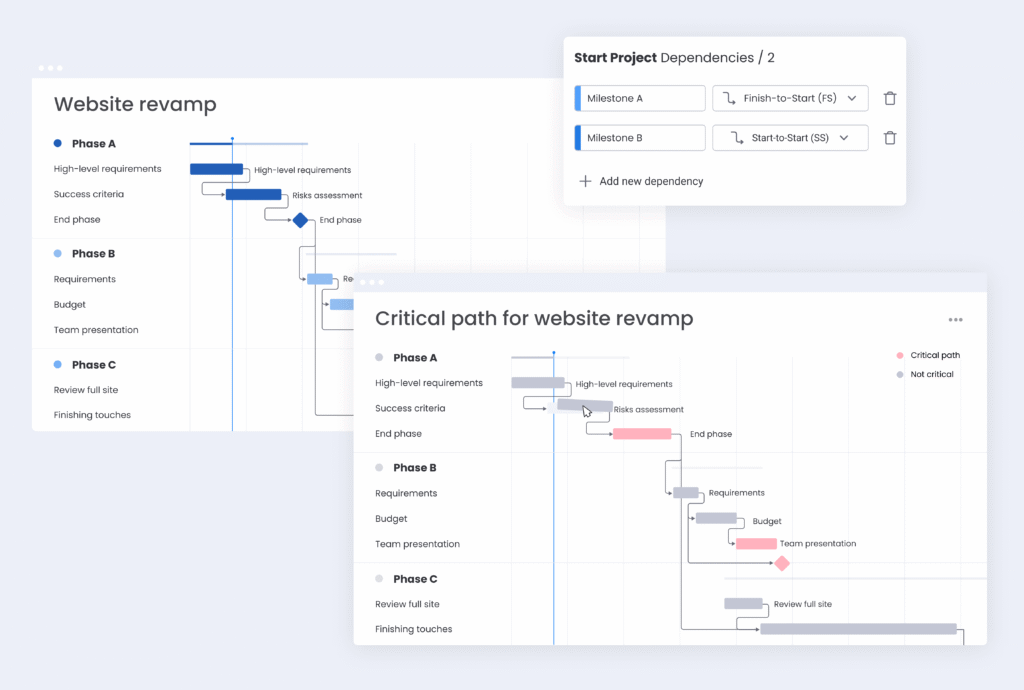
Task: Click the pink Critical path legend swatch
Action: pos(900,355)
